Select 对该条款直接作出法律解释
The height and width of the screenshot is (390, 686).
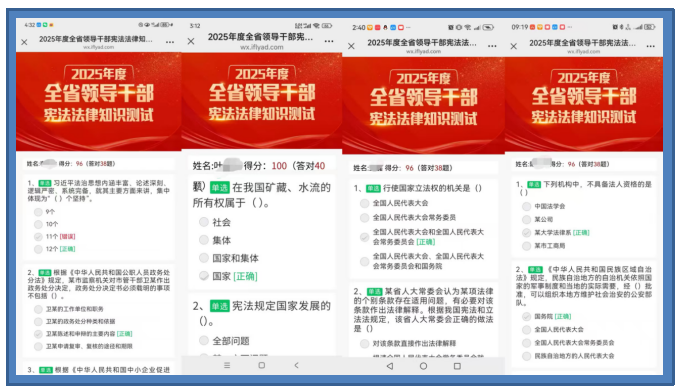click(408, 343)
